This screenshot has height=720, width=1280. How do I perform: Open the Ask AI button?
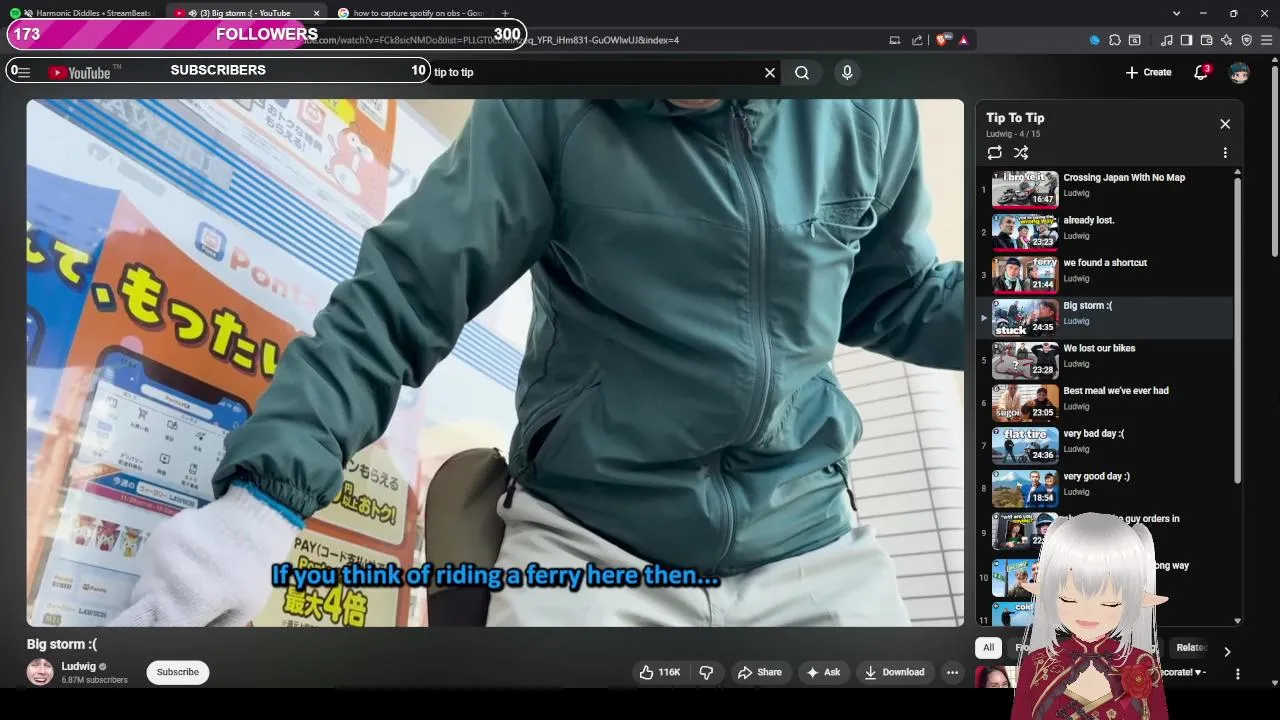(x=823, y=672)
